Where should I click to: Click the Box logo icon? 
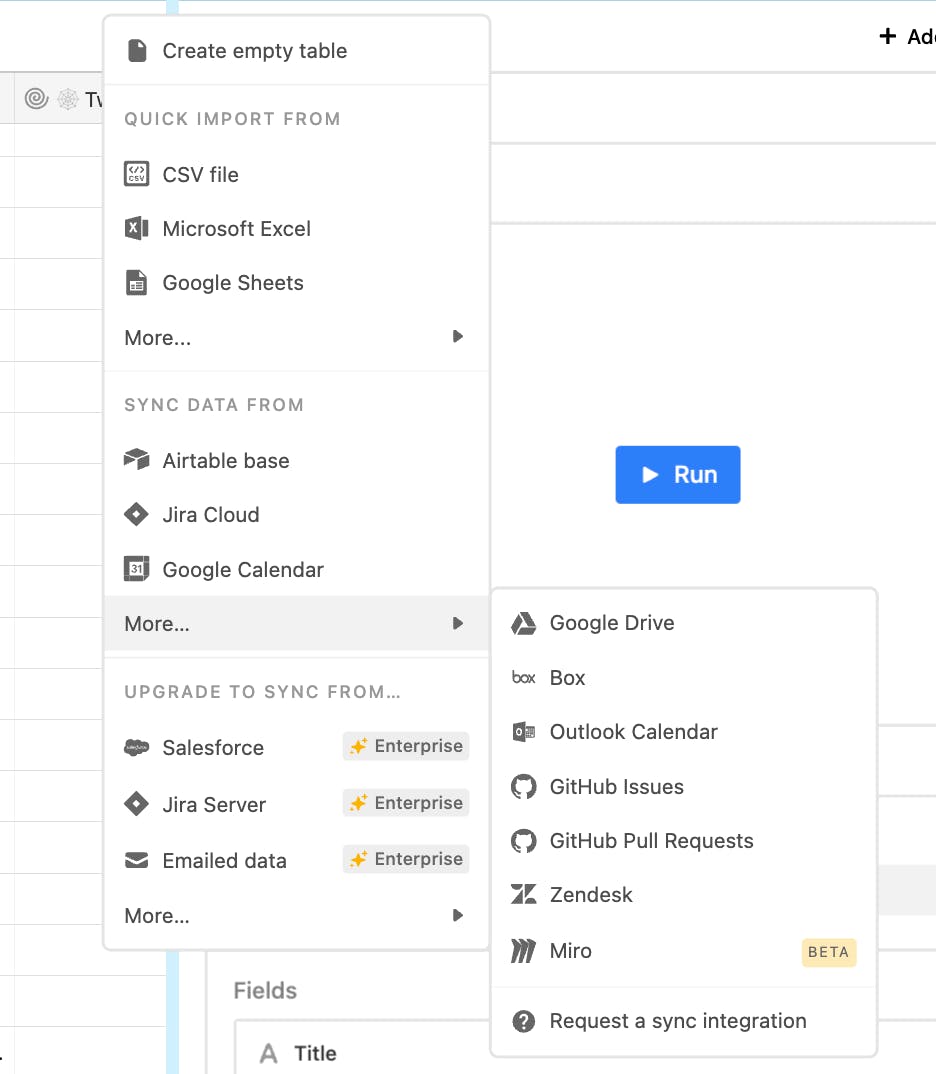point(524,677)
